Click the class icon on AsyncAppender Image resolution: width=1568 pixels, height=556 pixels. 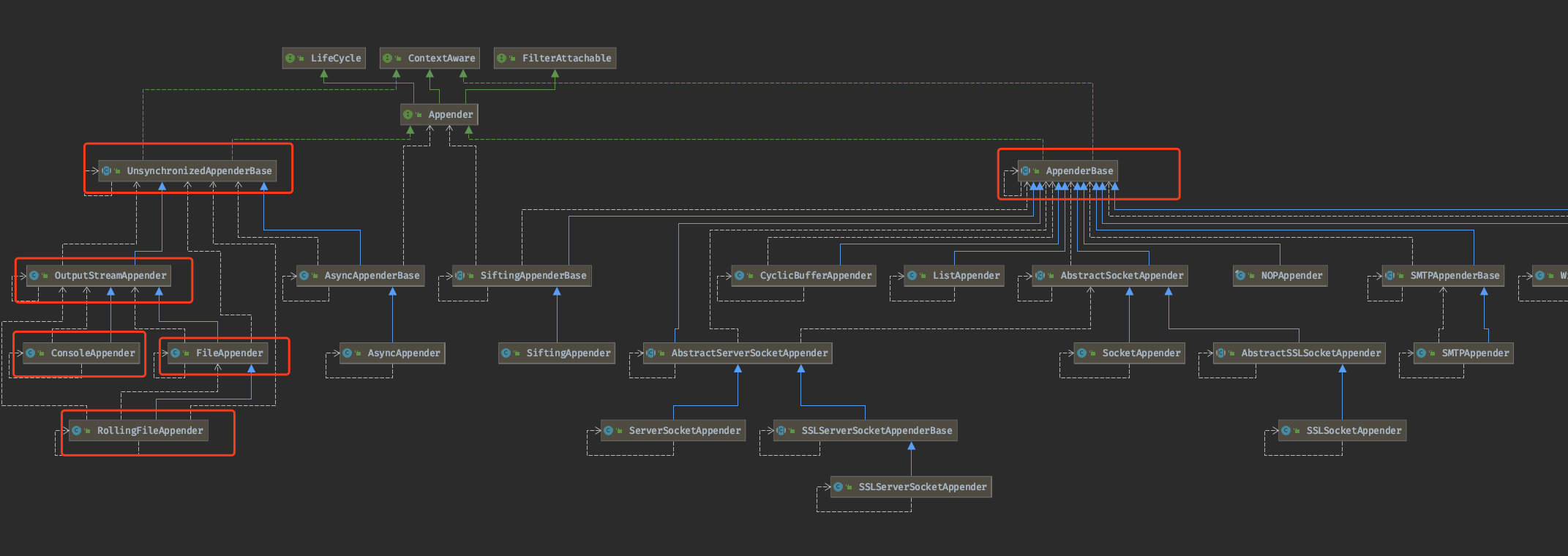348,353
